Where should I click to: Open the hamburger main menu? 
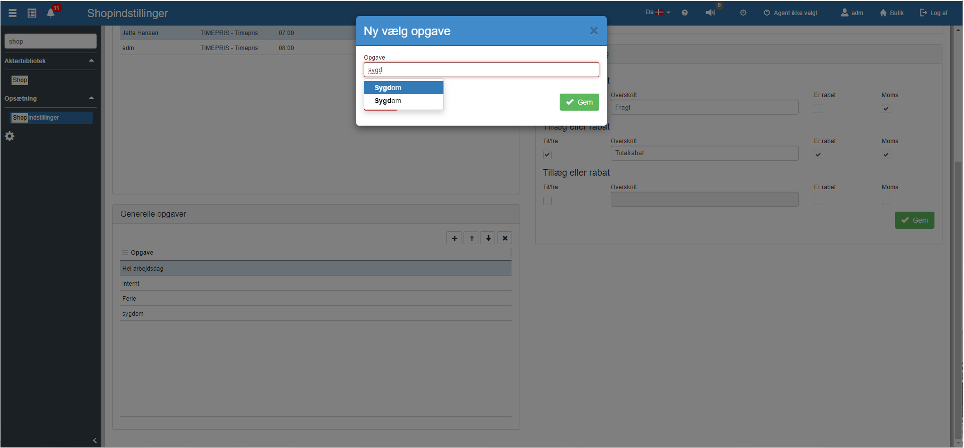coord(12,13)
